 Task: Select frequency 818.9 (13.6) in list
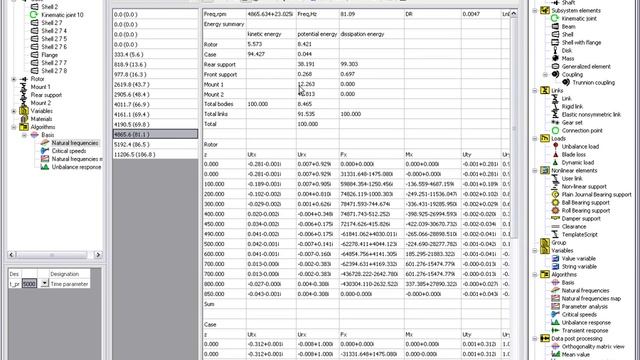[155, 64]
